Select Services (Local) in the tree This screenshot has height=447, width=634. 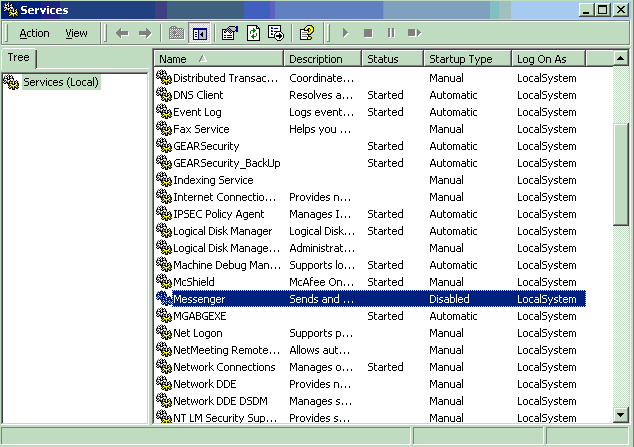coord(60,82)
